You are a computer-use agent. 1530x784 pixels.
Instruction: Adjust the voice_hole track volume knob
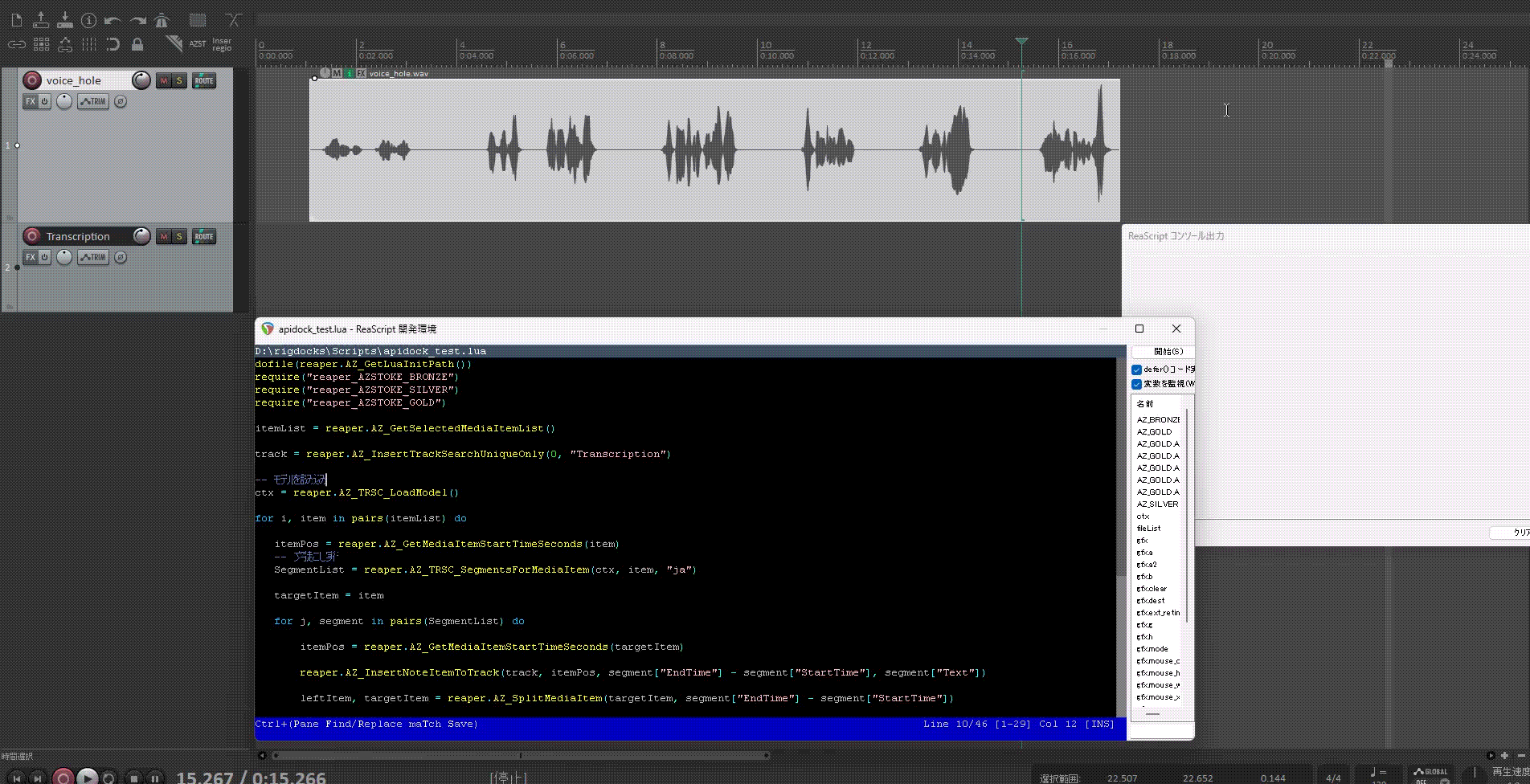pos(141,80)
